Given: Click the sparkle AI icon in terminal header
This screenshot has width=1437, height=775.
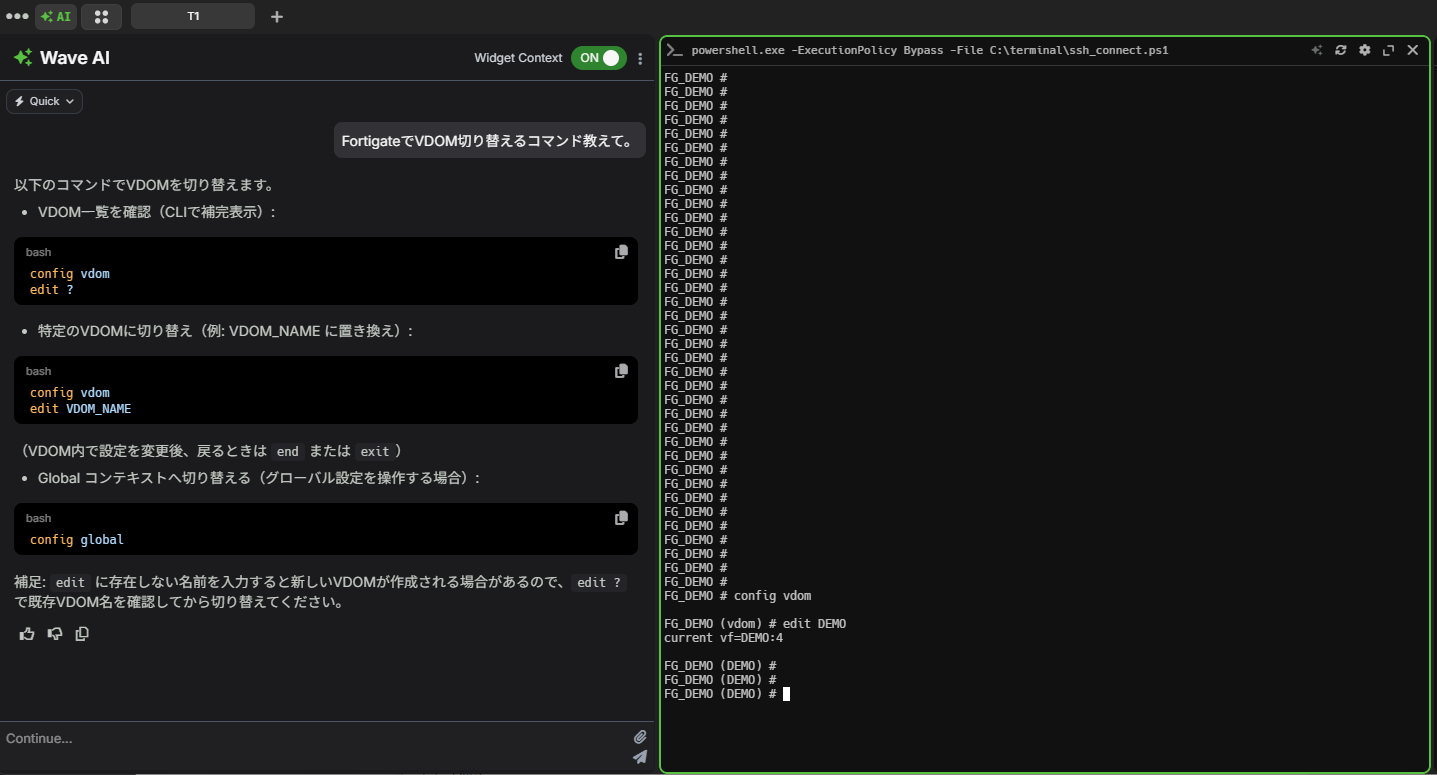Looking at the screenshot, I should pos(1317,50).
